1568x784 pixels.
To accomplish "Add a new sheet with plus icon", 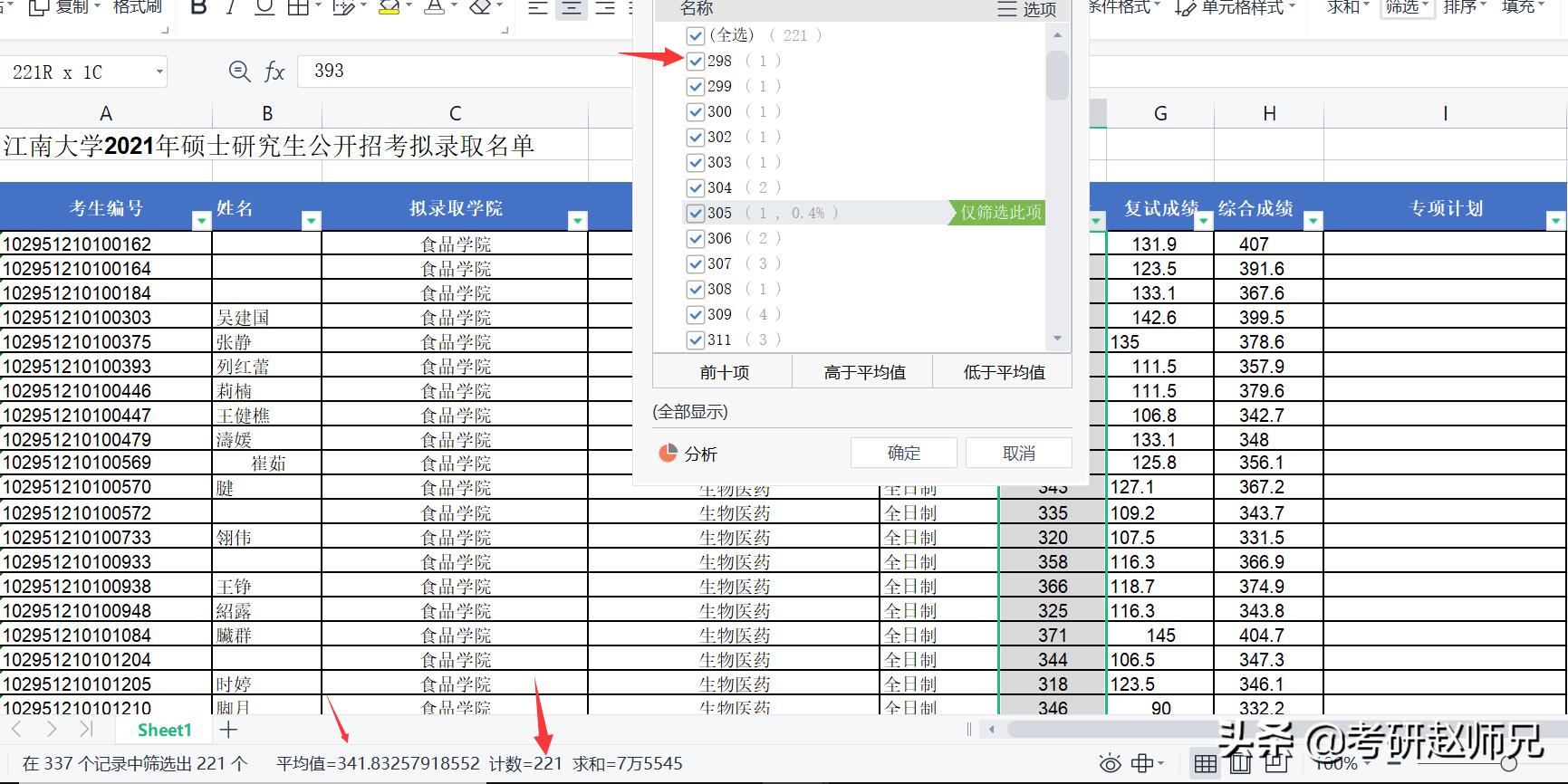I will 229,730.
